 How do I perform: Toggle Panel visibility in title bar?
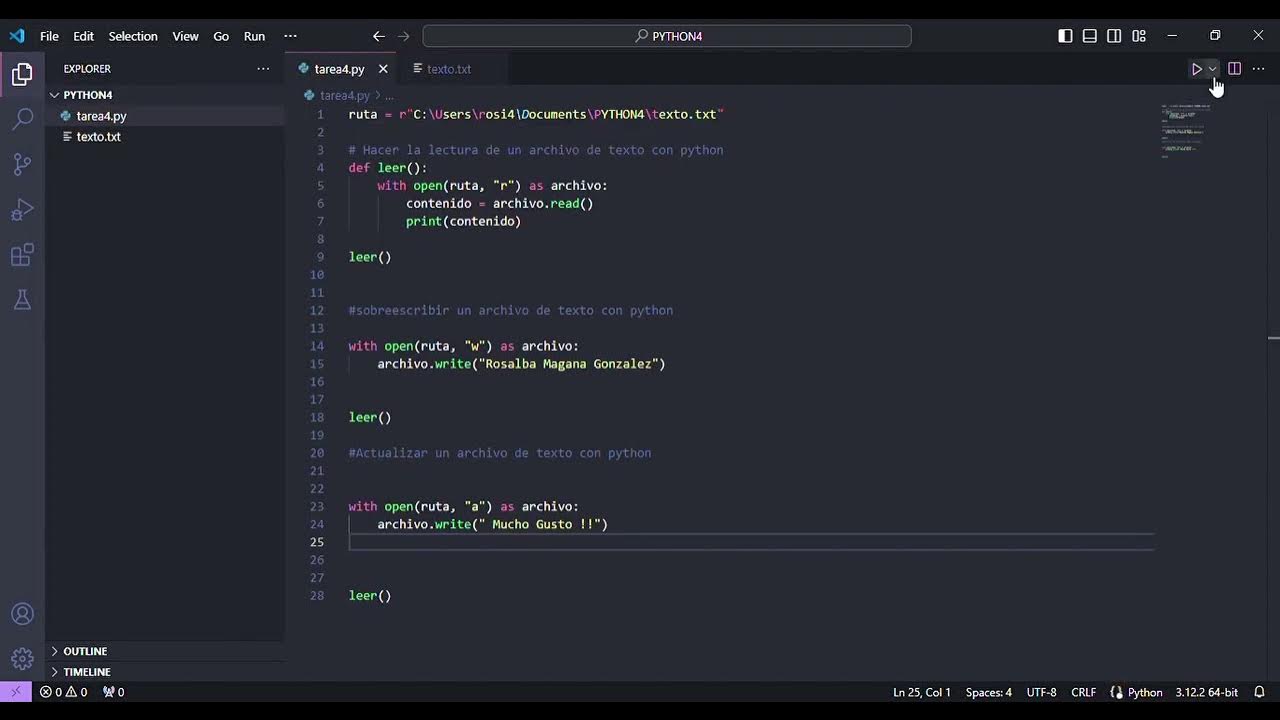point(1090,36)
